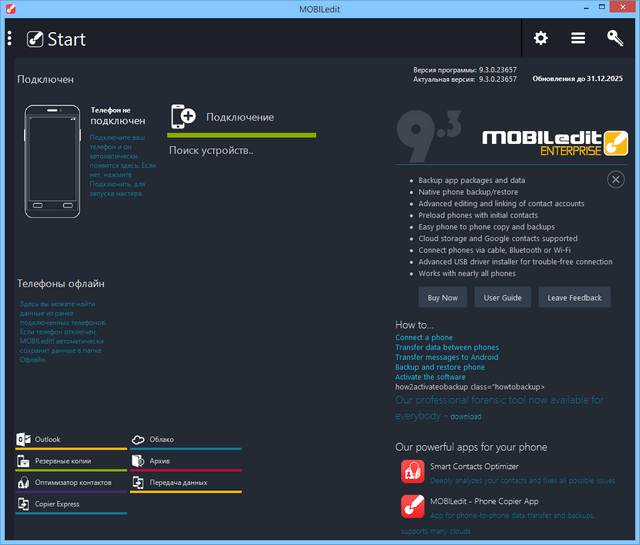Click the MOBILedit Enterprise logo
Viewport: 640px width, 545px height.
pyautogui.click(x=555, y=143)
